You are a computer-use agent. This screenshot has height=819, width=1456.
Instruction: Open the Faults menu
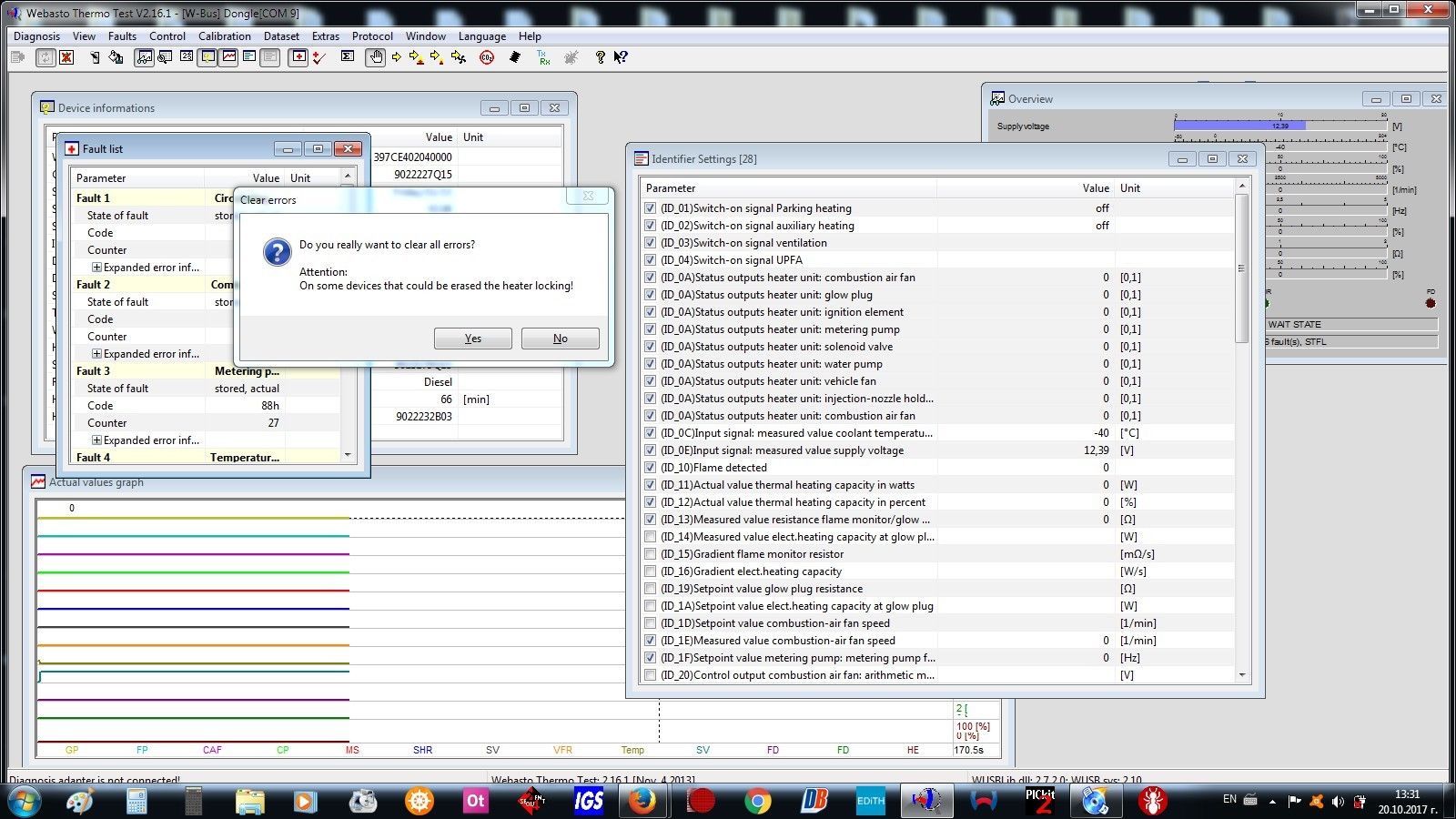click(x=122, y=36)
